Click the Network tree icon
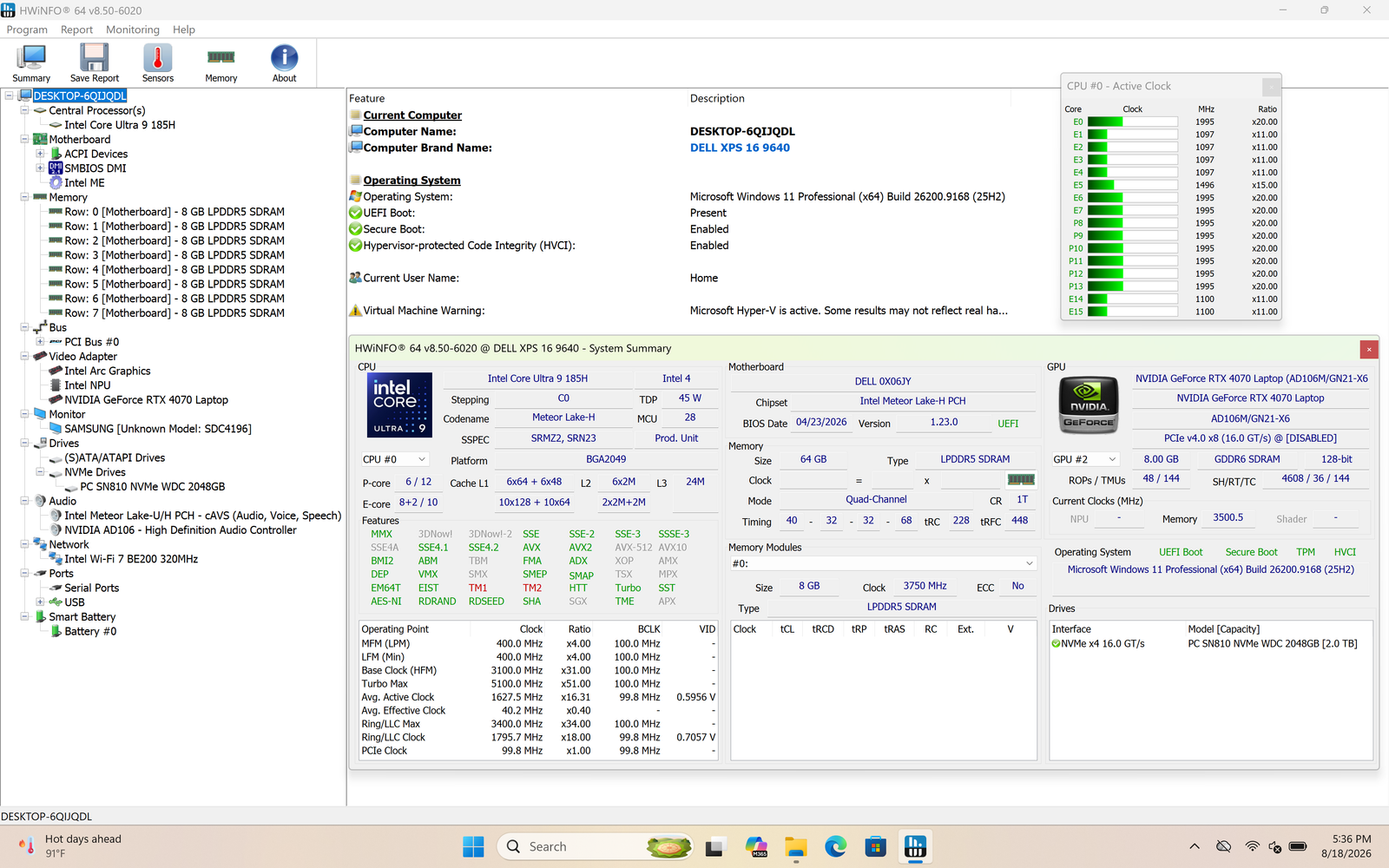 coord(40,544)
